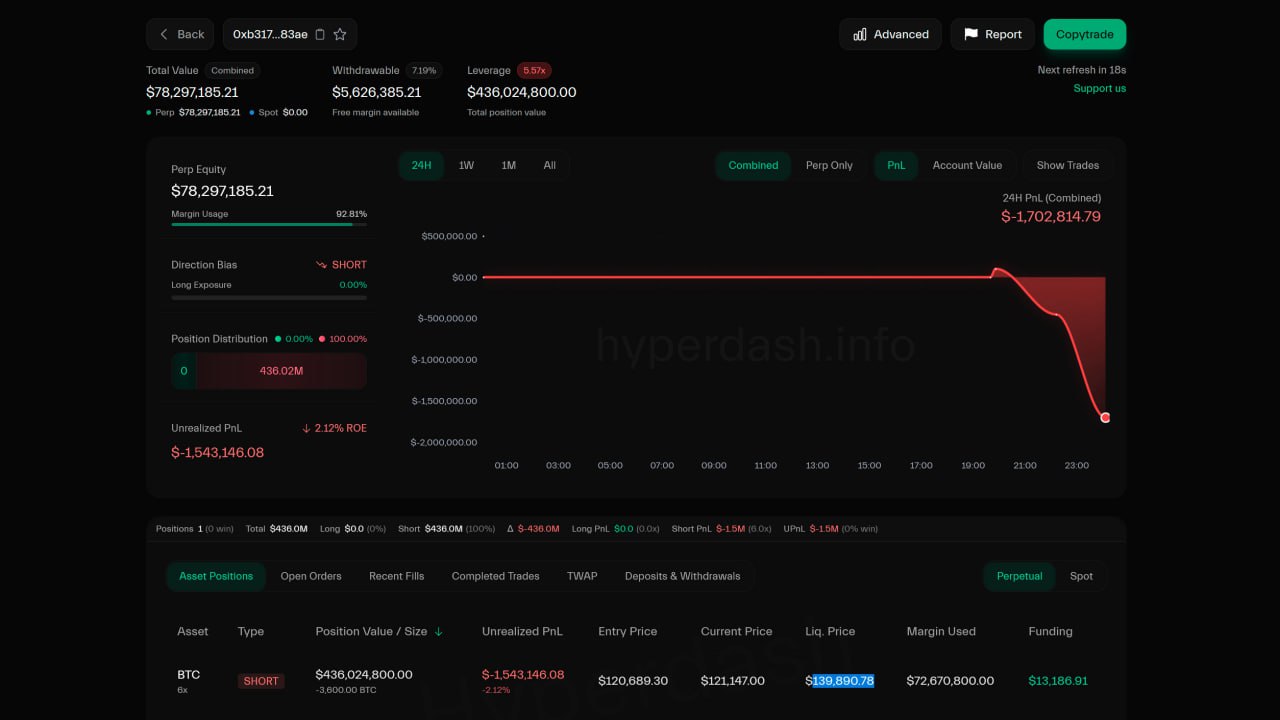1280x720 pixels.
Task: Enable Show Trades on chart
Action: point(1067,166)
